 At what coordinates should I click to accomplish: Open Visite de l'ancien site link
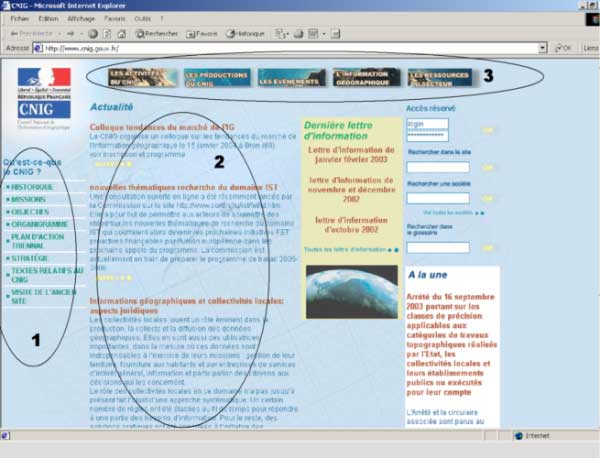click(x=43, y=297)
